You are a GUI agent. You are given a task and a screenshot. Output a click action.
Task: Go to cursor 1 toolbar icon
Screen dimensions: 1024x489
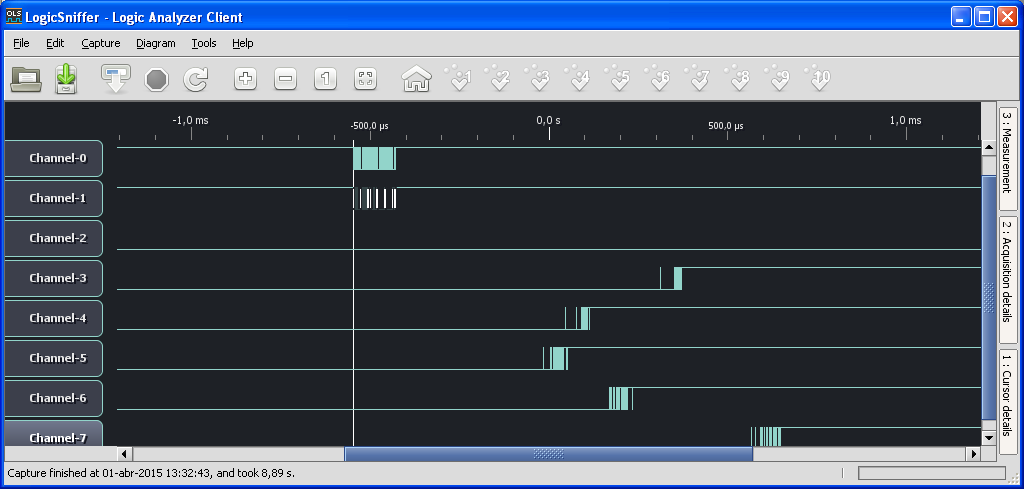[458, 78]
